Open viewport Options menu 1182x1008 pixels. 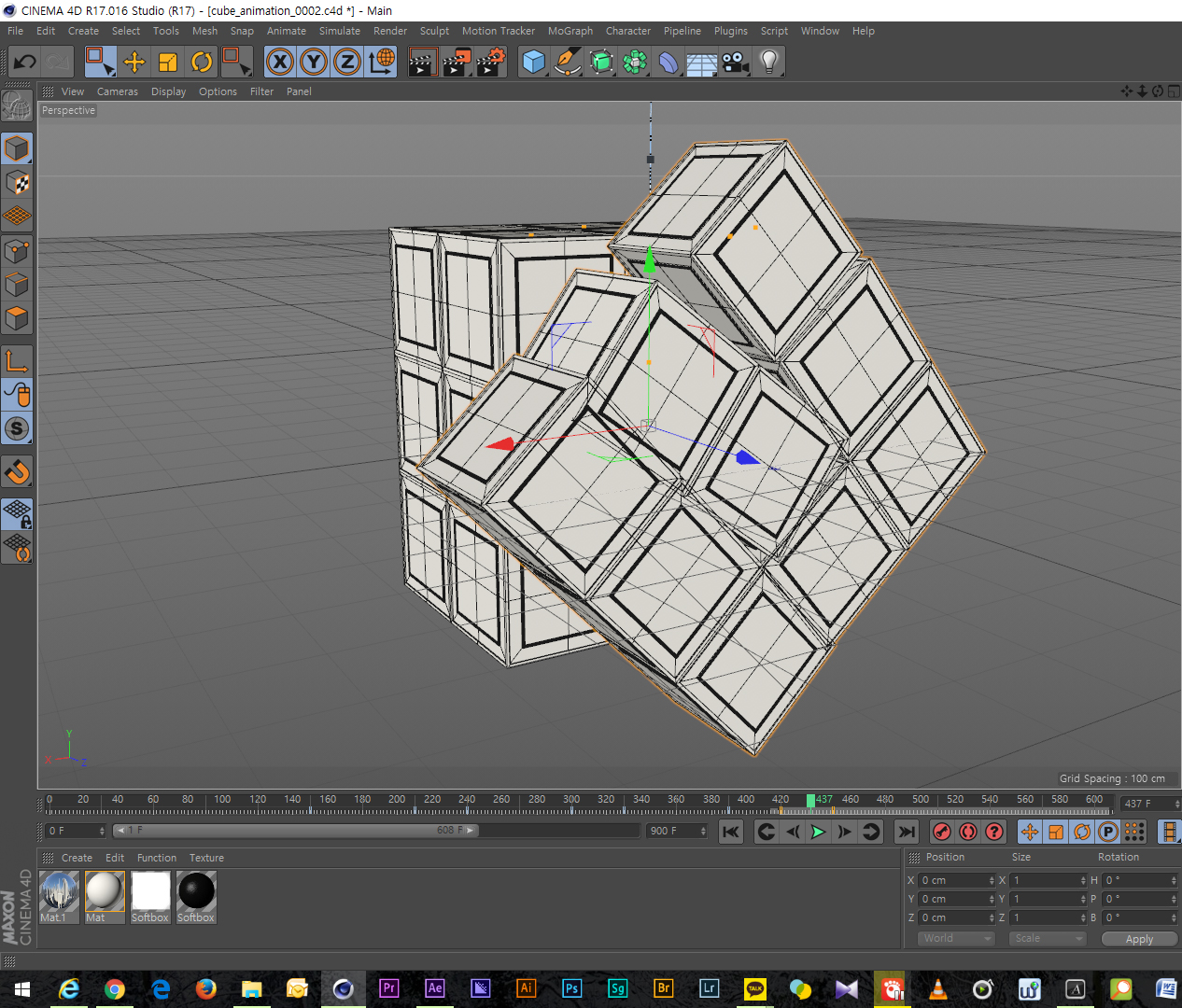pos(218,91)
